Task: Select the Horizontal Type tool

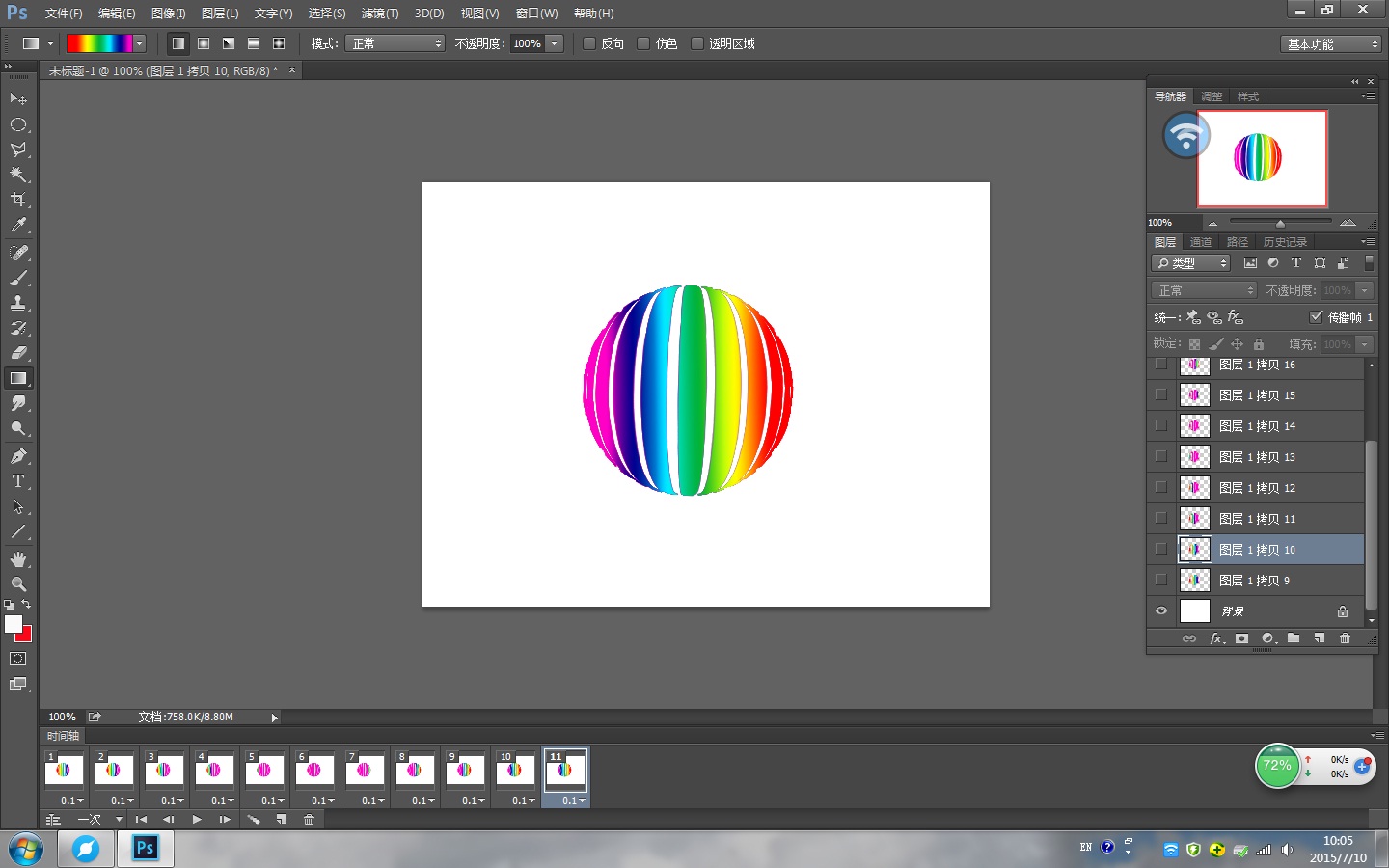Action: [x=18, y=481]
